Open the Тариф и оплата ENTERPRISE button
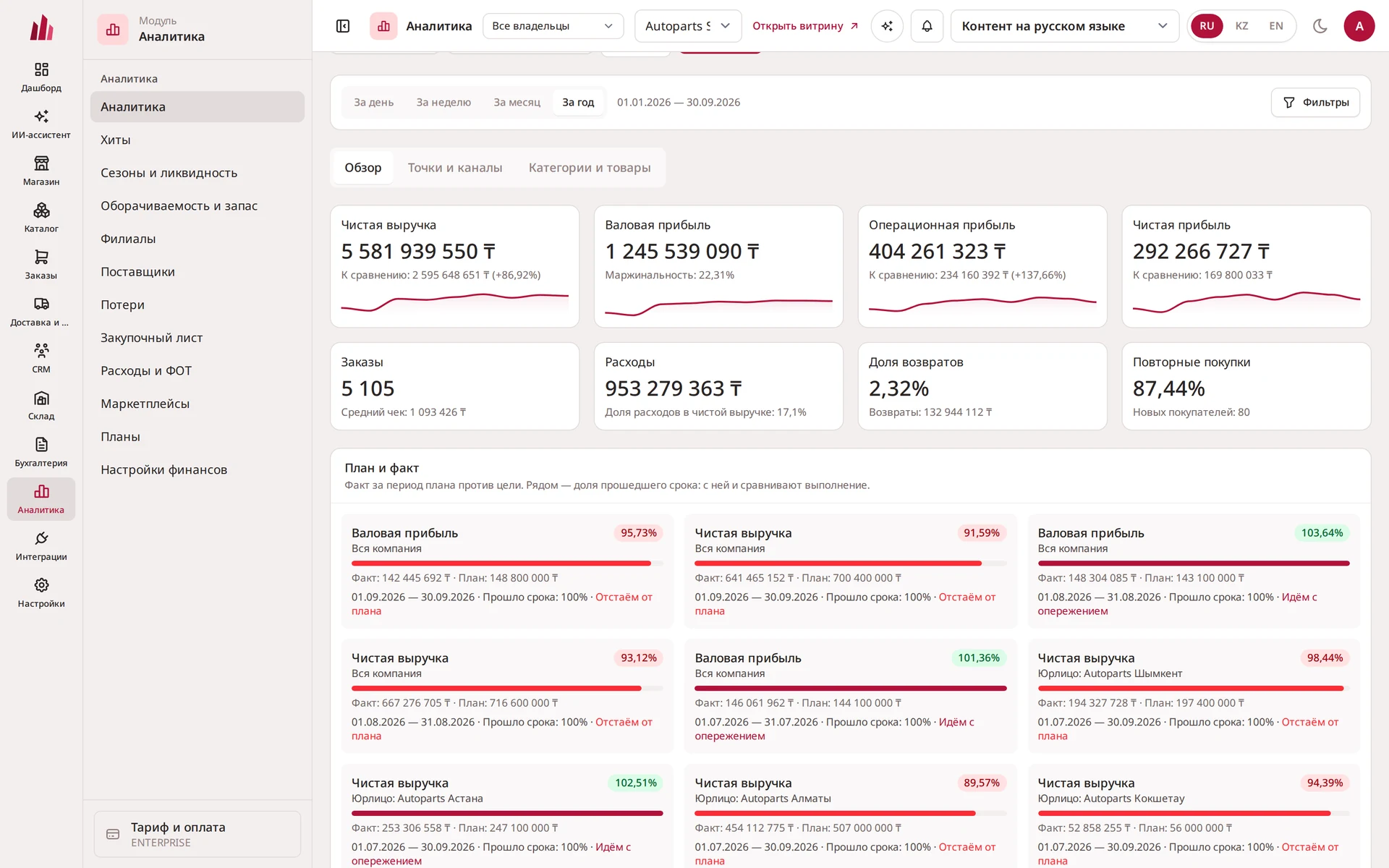This screenshot has height=868, width=1389. coord(197,834)
